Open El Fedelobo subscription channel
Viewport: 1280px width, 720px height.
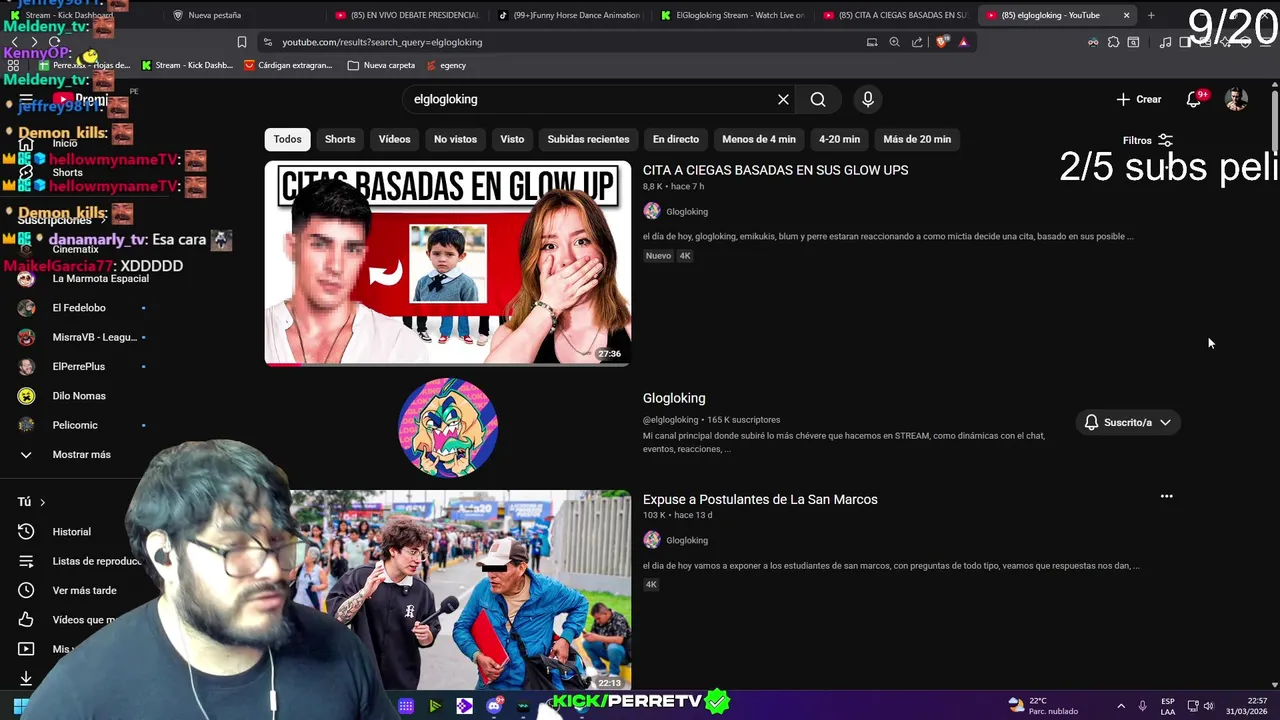tap(79, 308)
